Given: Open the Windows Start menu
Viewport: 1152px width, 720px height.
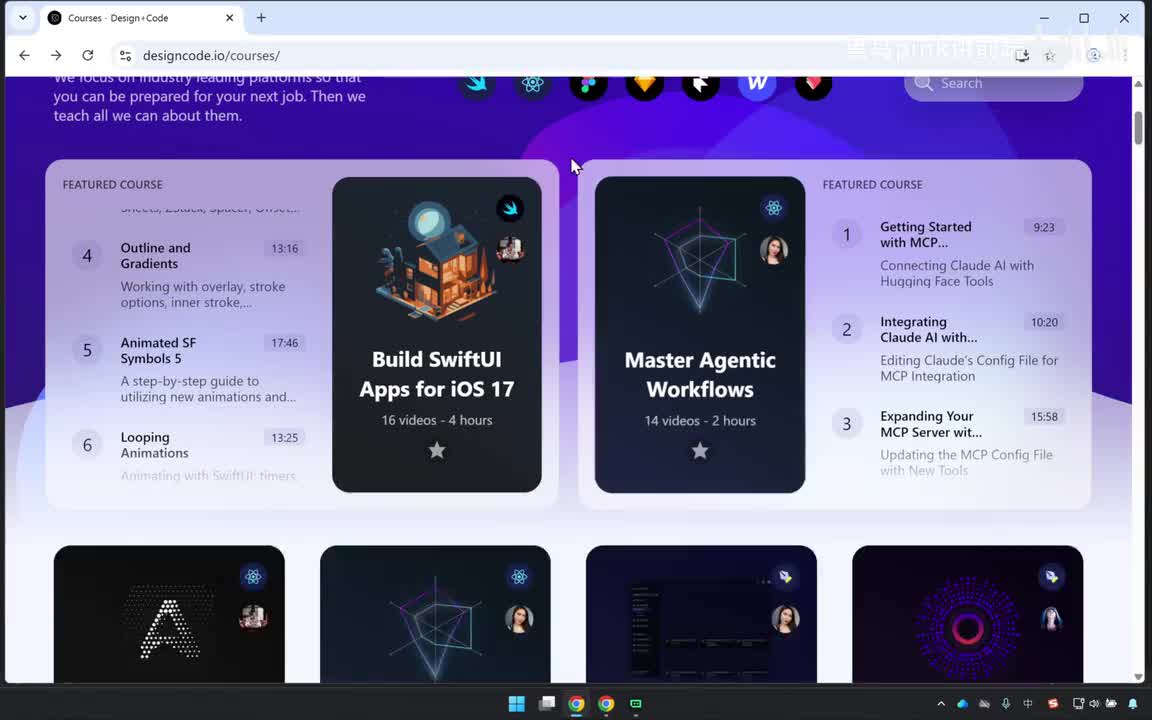Looking at the screenshot, I should [516, 704].
